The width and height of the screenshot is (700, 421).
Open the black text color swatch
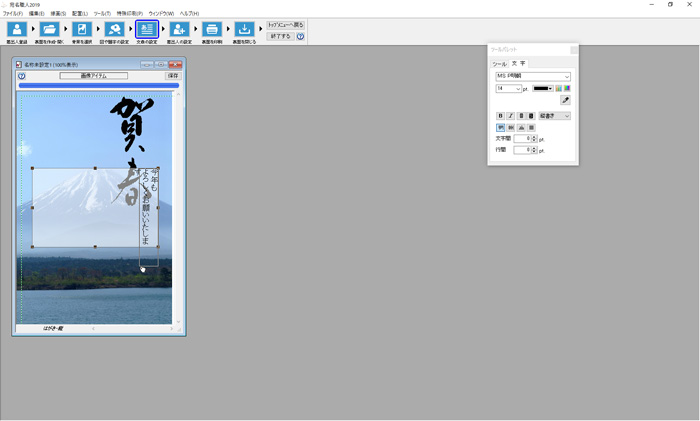(542, 88)
